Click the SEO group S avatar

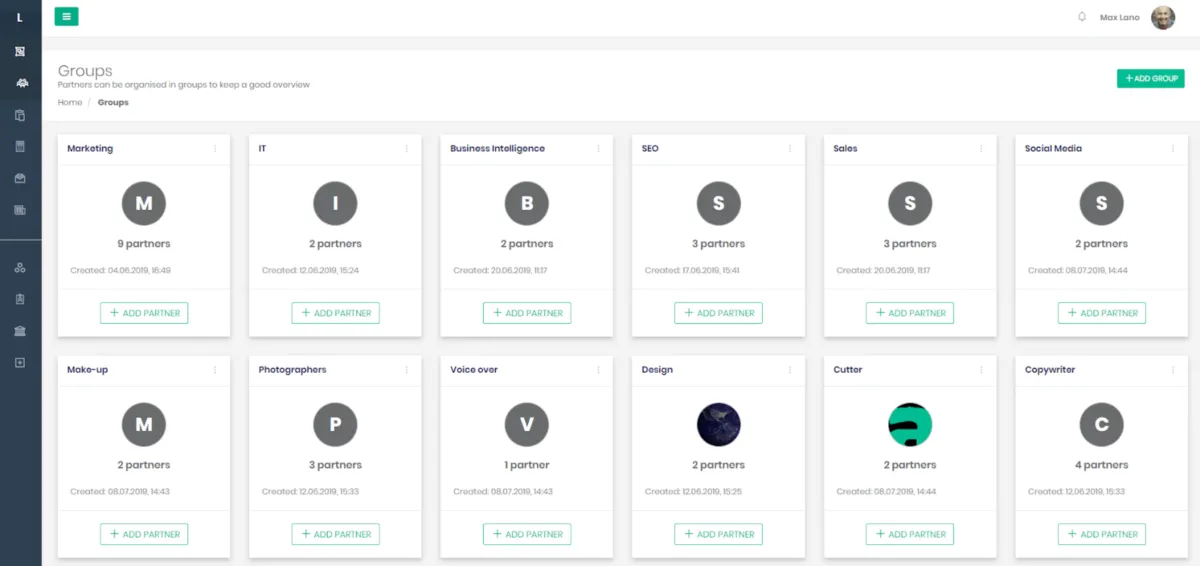coord(718,204)
